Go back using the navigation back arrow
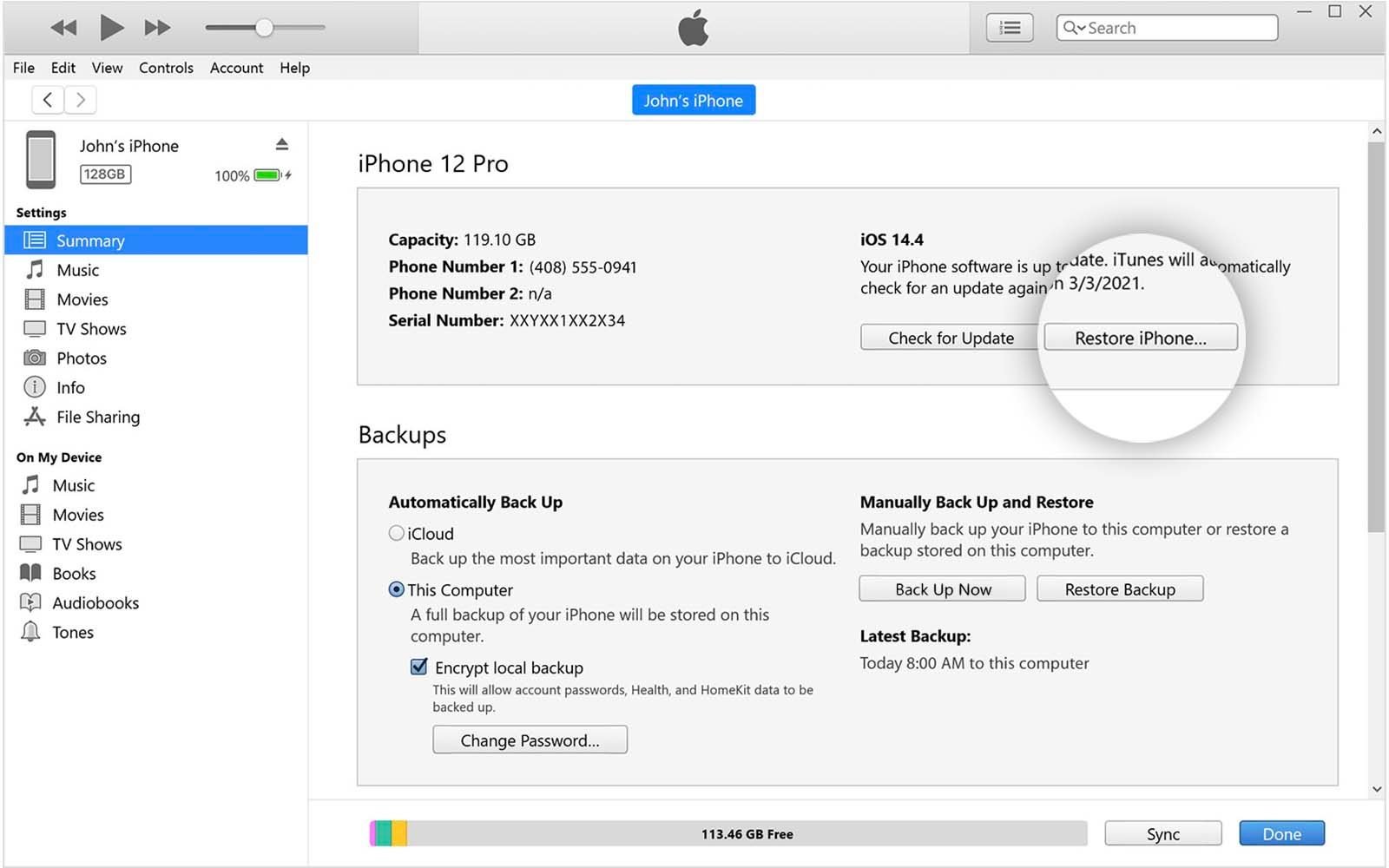 (x=48, y=99)
